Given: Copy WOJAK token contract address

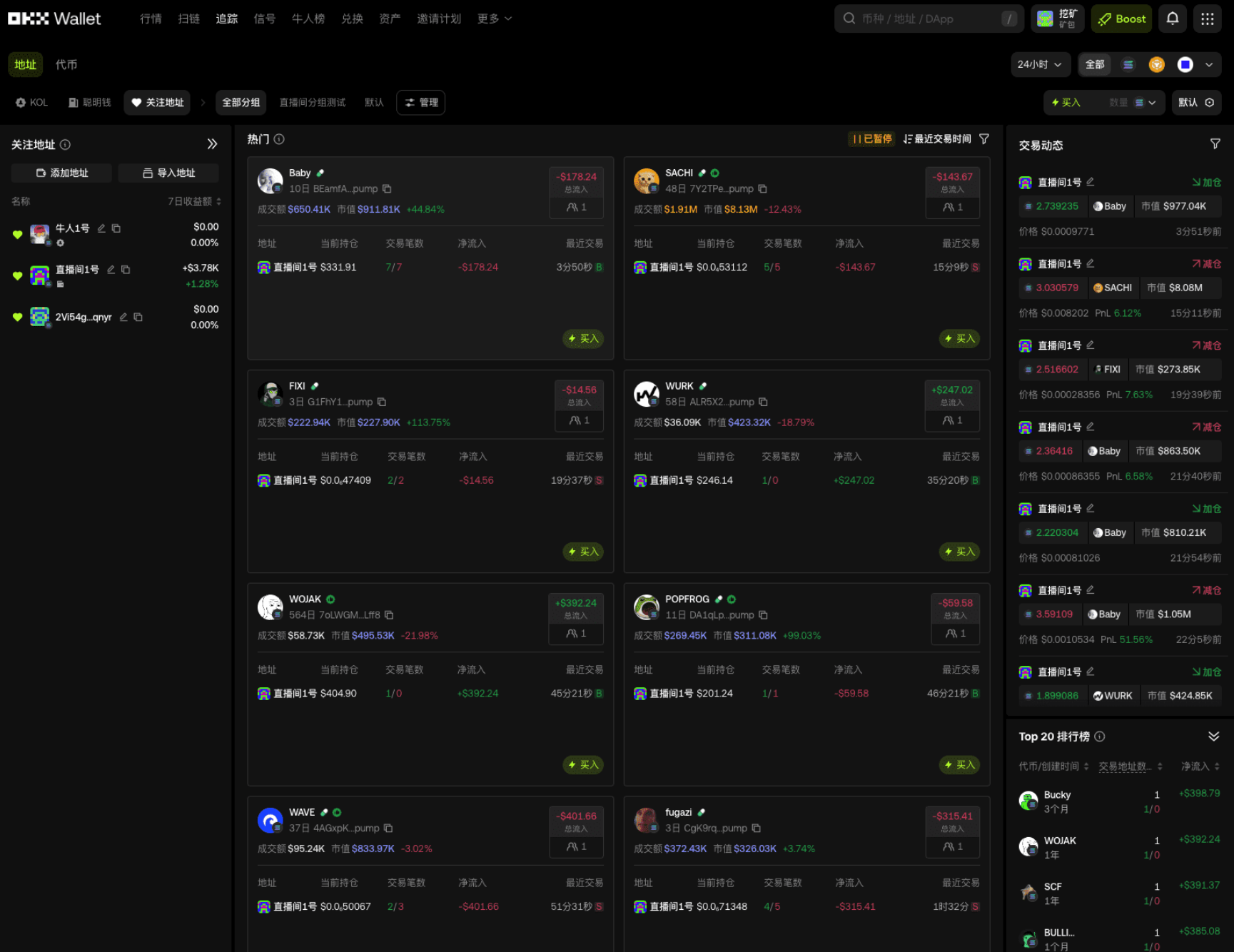Looking at the screenshot, I should (389, 614).
